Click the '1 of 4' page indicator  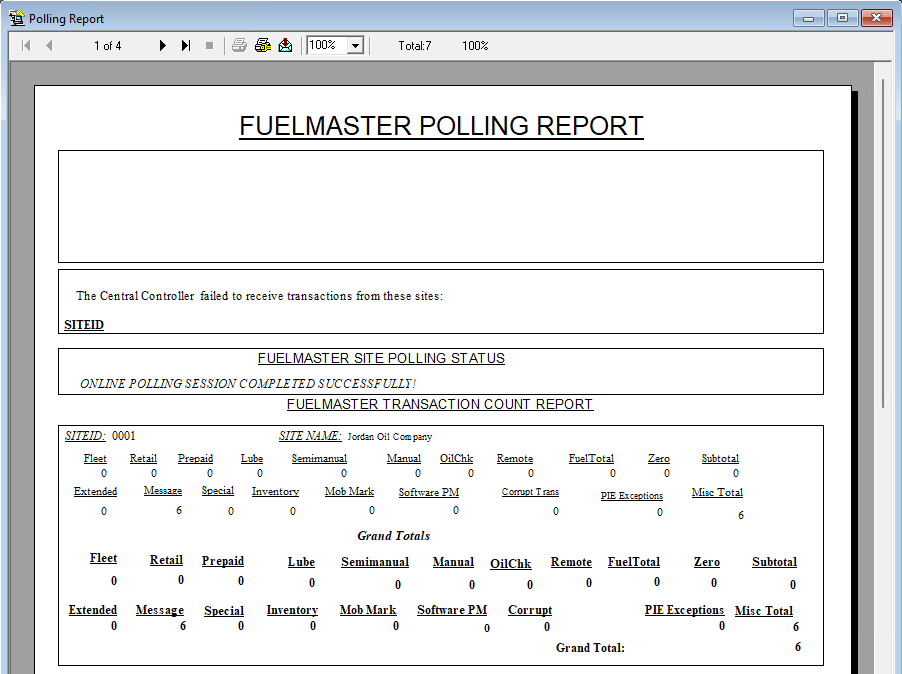108,45
